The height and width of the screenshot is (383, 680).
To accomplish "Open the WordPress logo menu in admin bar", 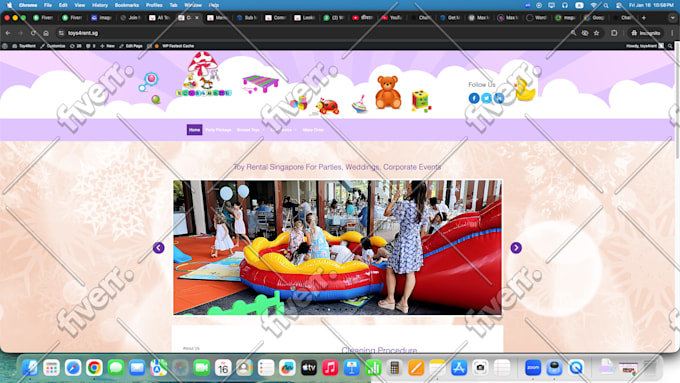I will coord(5,46).
